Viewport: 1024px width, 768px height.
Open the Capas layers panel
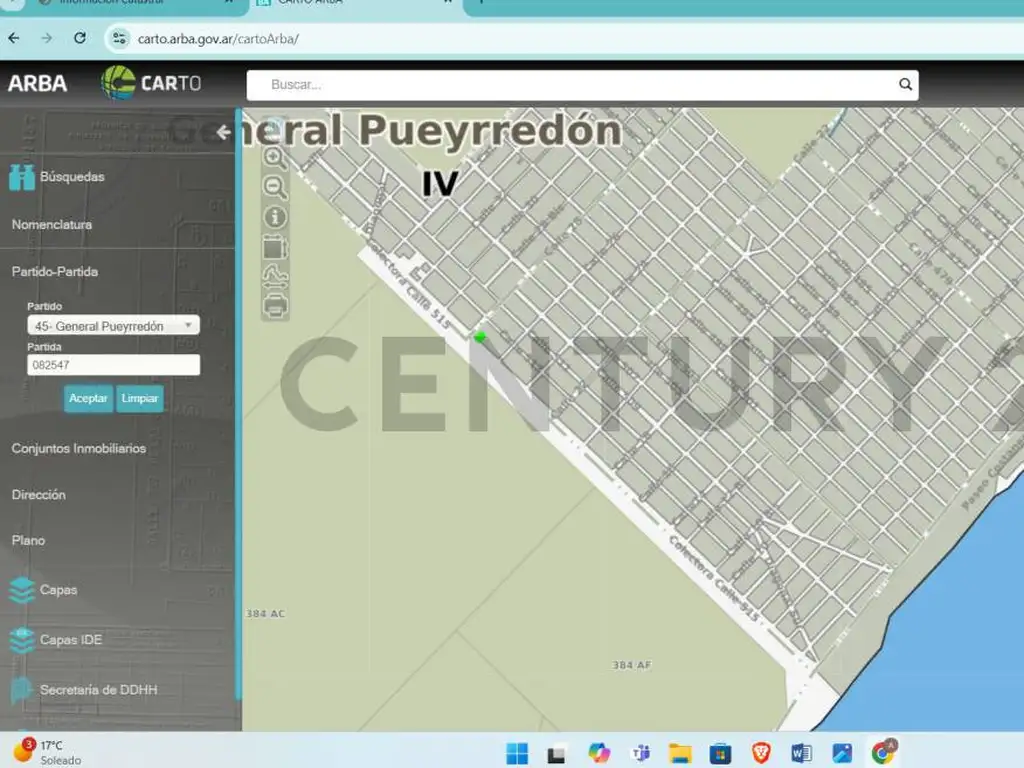click(x=58, y=590)
